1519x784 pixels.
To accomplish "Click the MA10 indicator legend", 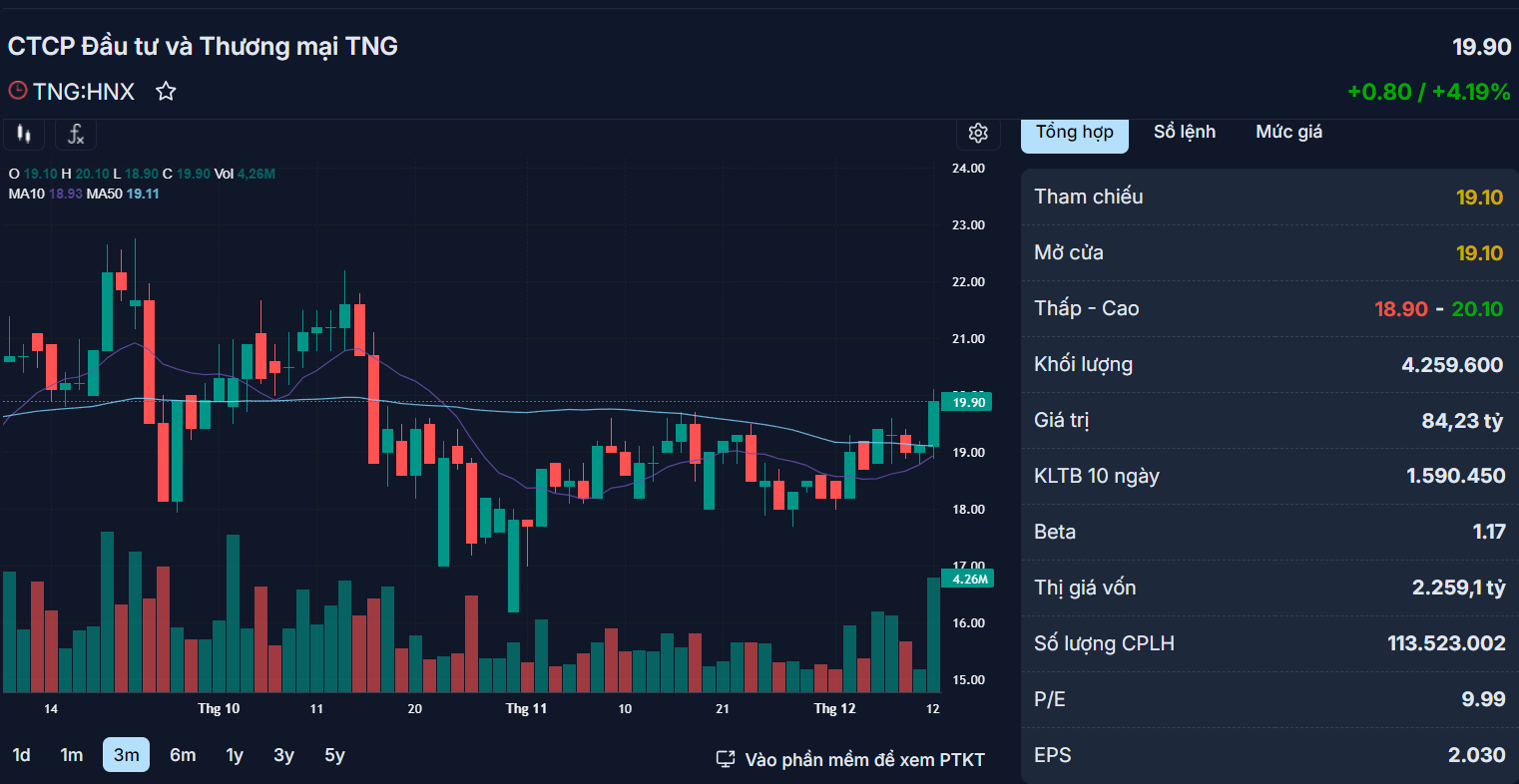I will [46, 194].
